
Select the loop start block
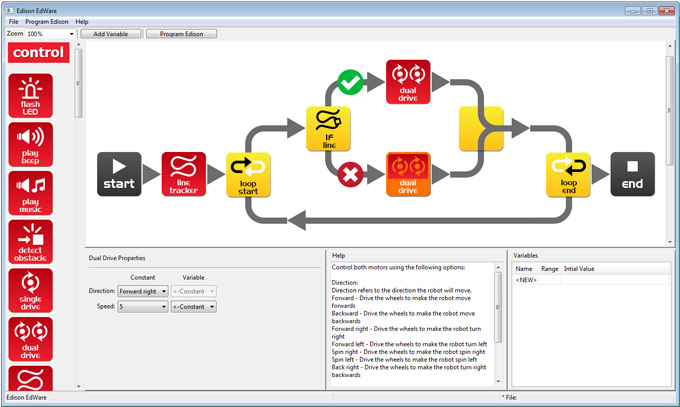[x=248, y=174]
